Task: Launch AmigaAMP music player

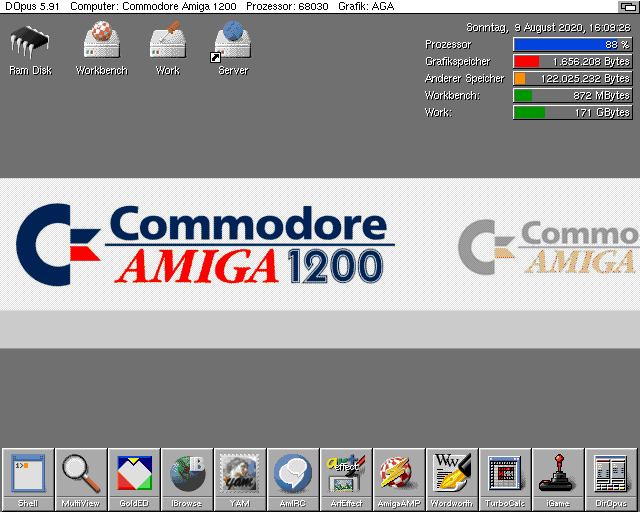Action: click(399, 479)
